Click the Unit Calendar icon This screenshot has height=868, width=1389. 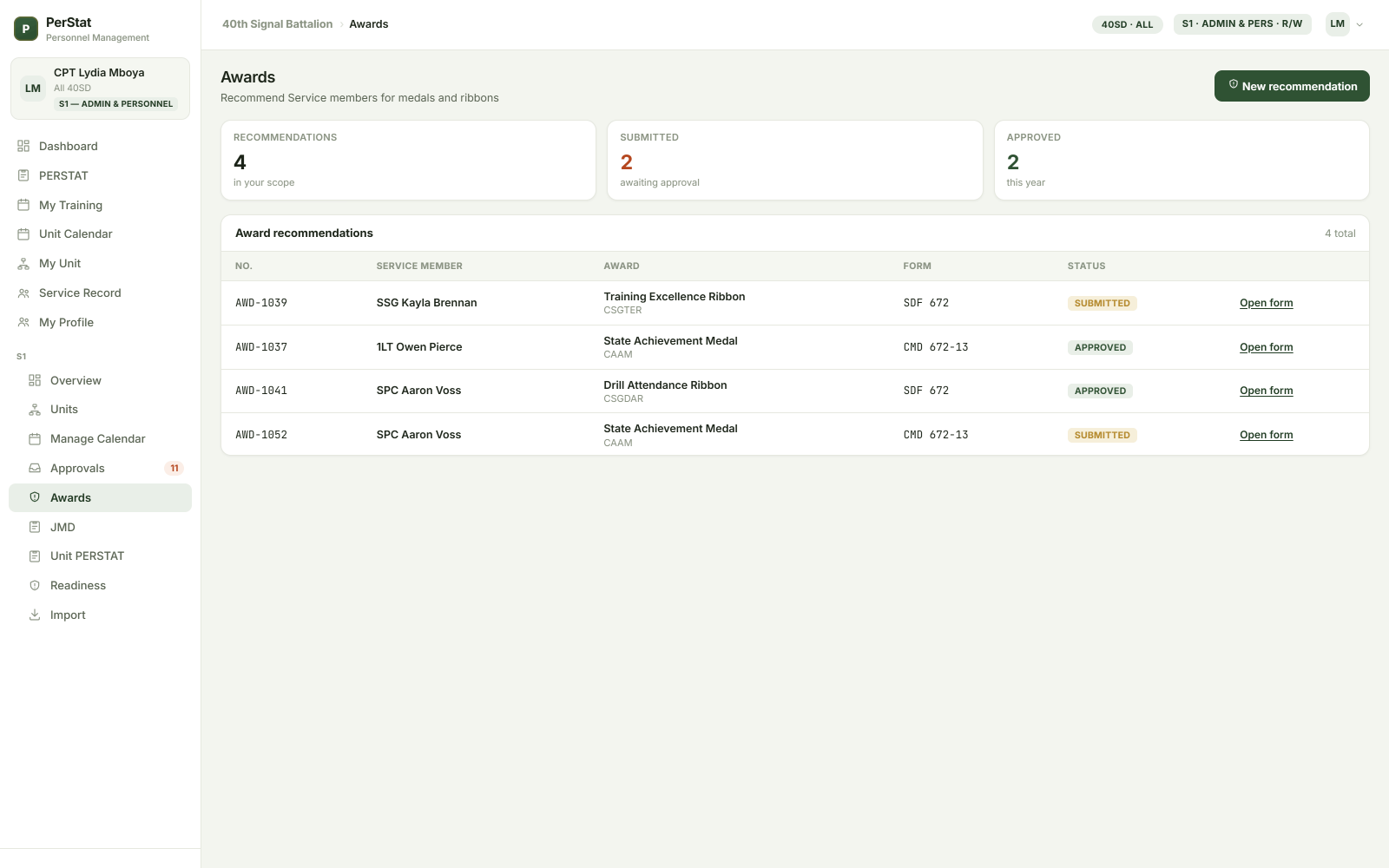pos(23,233)
